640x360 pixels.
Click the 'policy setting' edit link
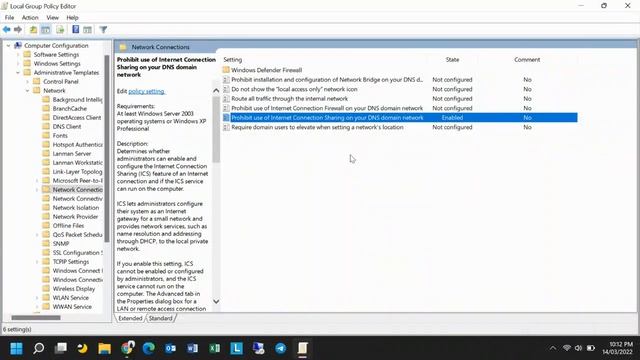point(147,91)
